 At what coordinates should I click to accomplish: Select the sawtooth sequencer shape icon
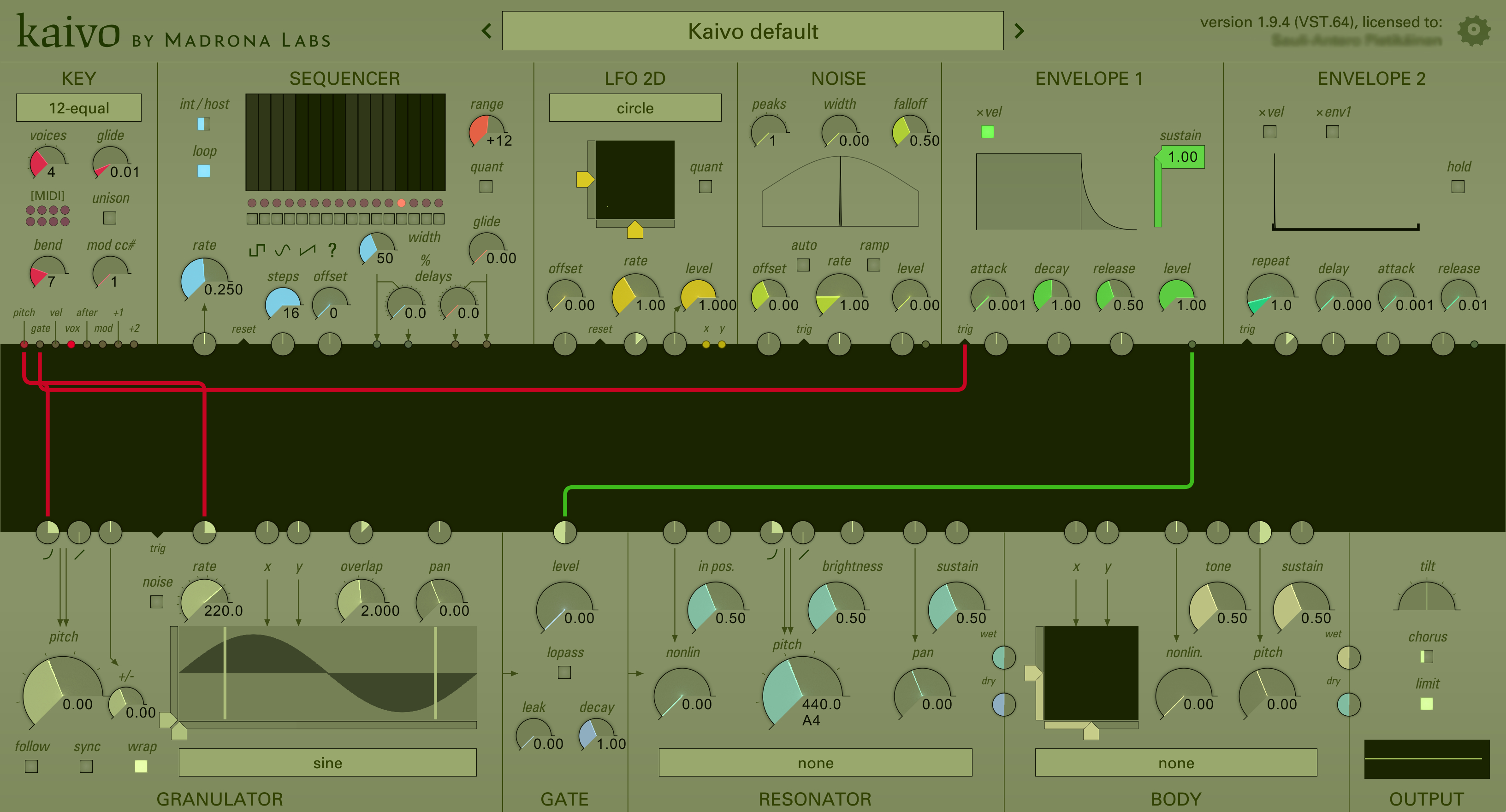click(308, 251)
